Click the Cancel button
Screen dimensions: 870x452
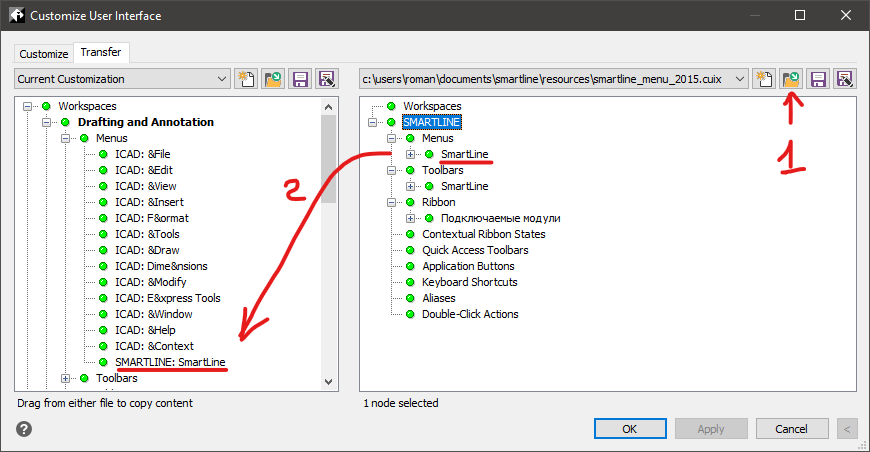(x=792, y=429)
